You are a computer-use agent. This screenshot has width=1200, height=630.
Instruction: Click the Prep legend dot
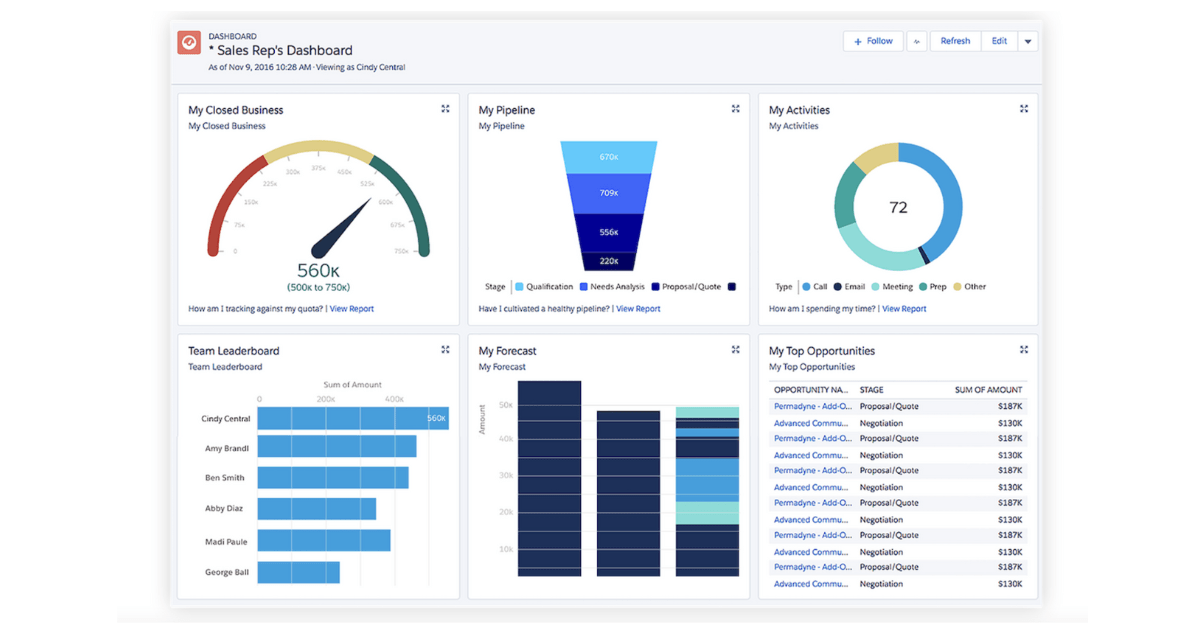tap(922, 287)
